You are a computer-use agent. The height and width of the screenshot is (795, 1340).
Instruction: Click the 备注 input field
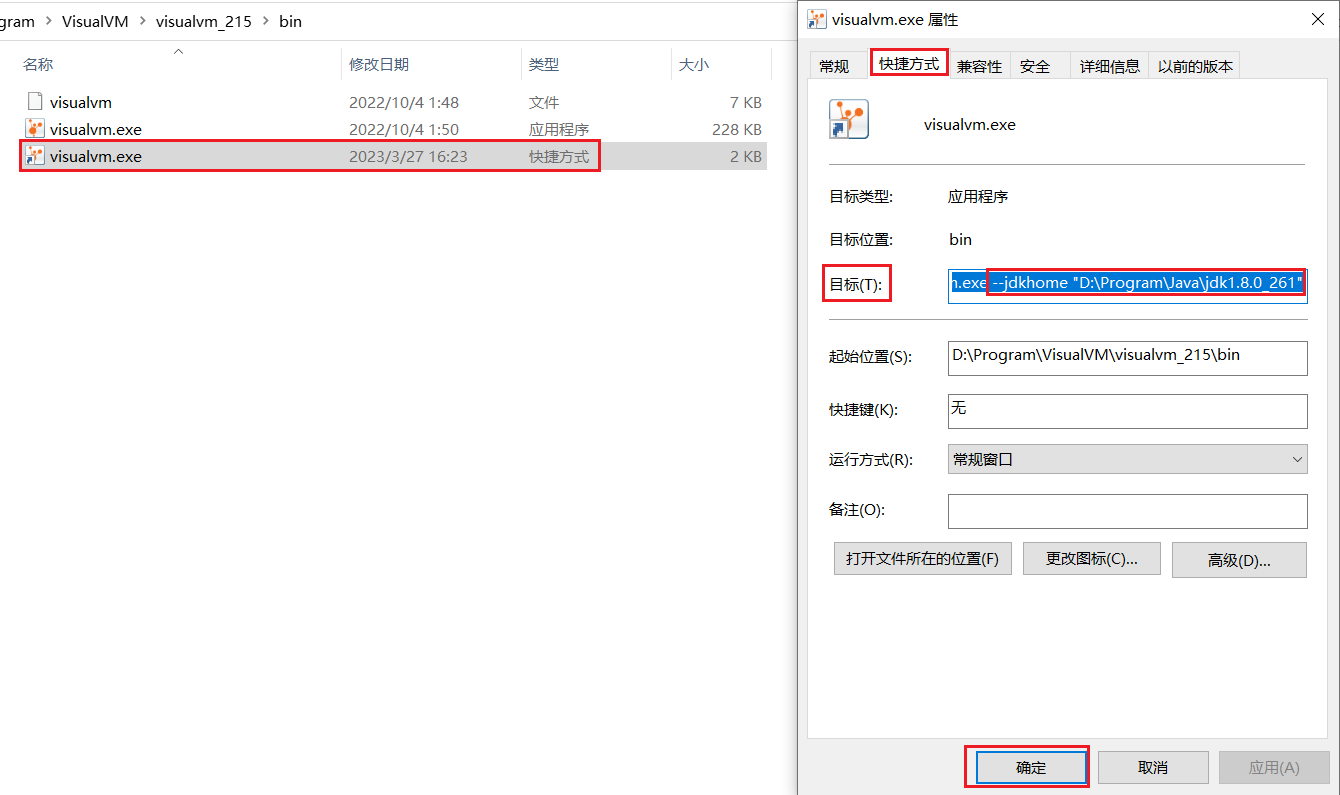click(x=1127, y=510)
